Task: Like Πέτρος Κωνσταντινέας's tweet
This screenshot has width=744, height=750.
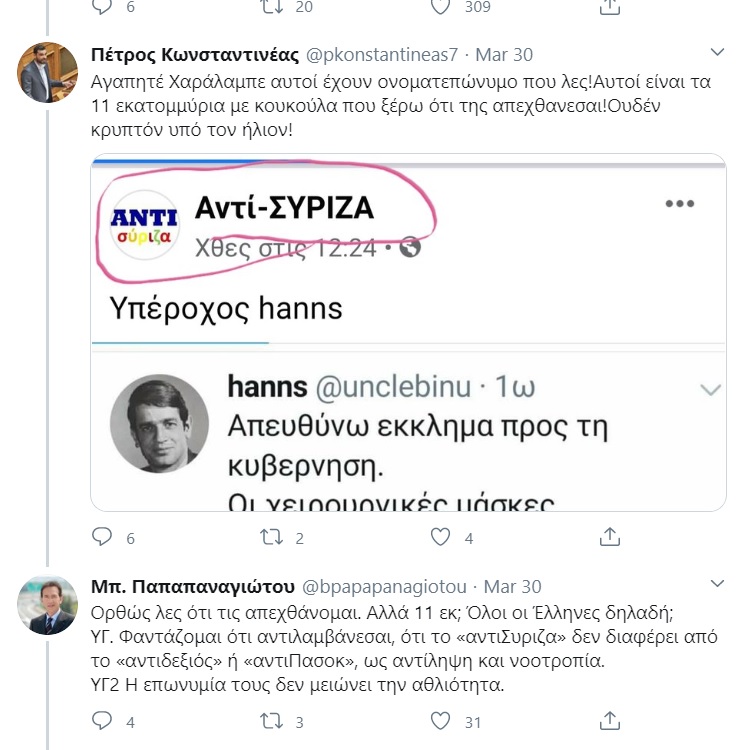Action: click(x=439, y=538)
